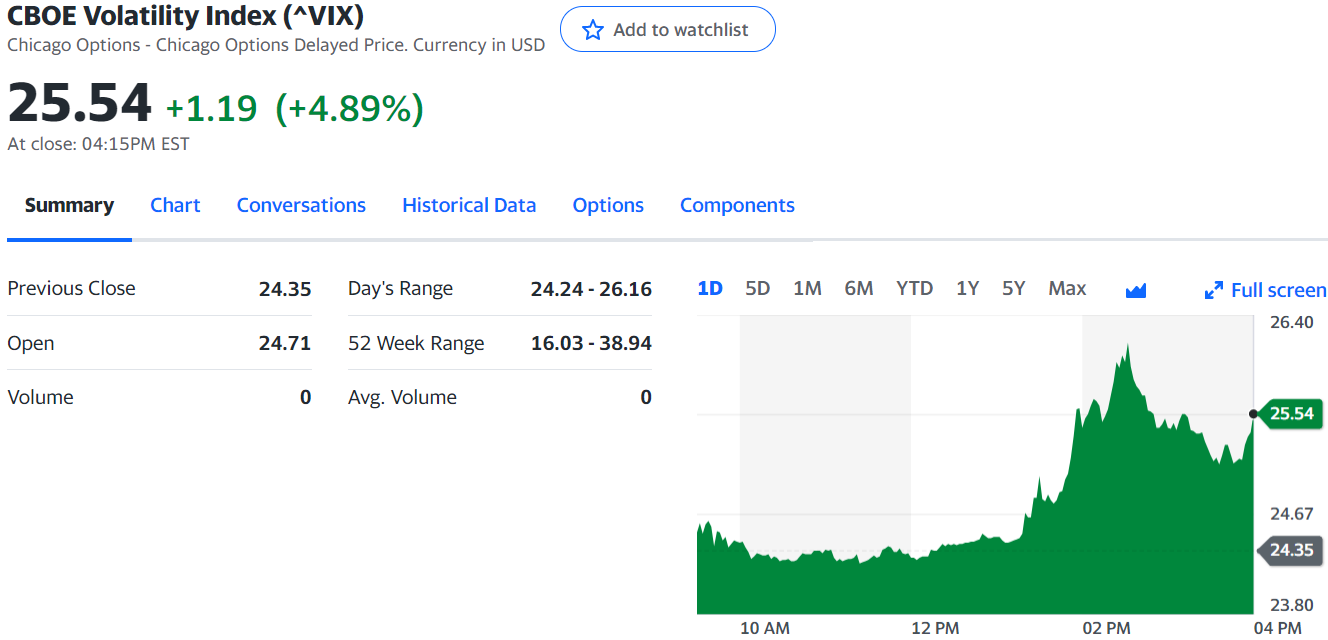Screen dimensions: 1328x640
Task: Click the Previous Close label
Action: pyautogui.click(x=71, y=288)
